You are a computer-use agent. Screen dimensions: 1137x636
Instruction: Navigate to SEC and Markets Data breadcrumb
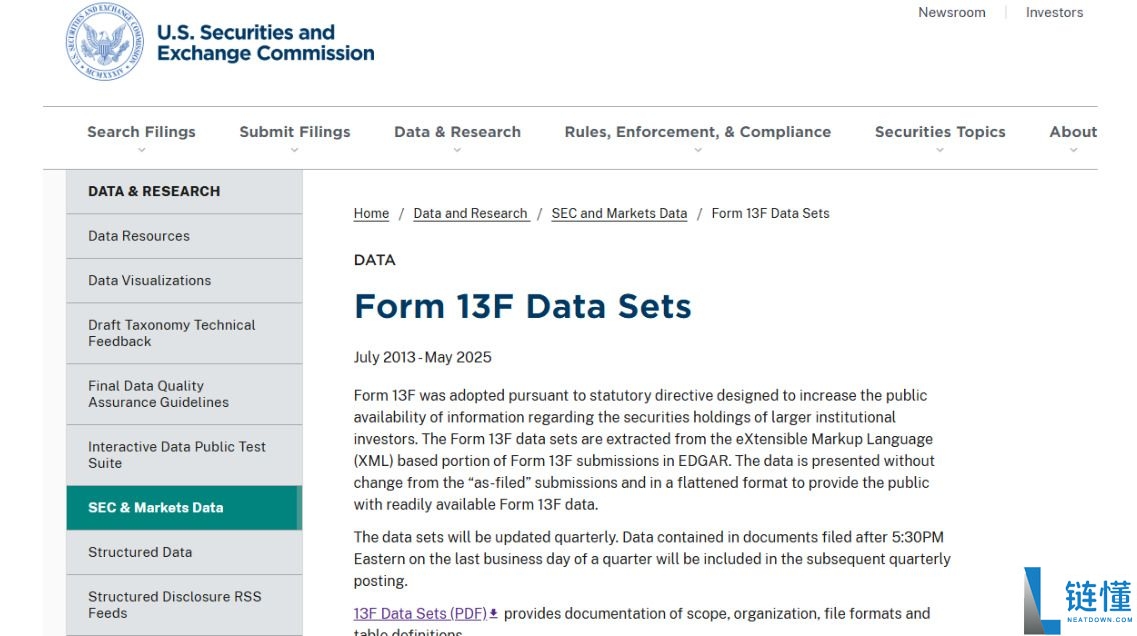pyautogui.click(x=619, y=213)
